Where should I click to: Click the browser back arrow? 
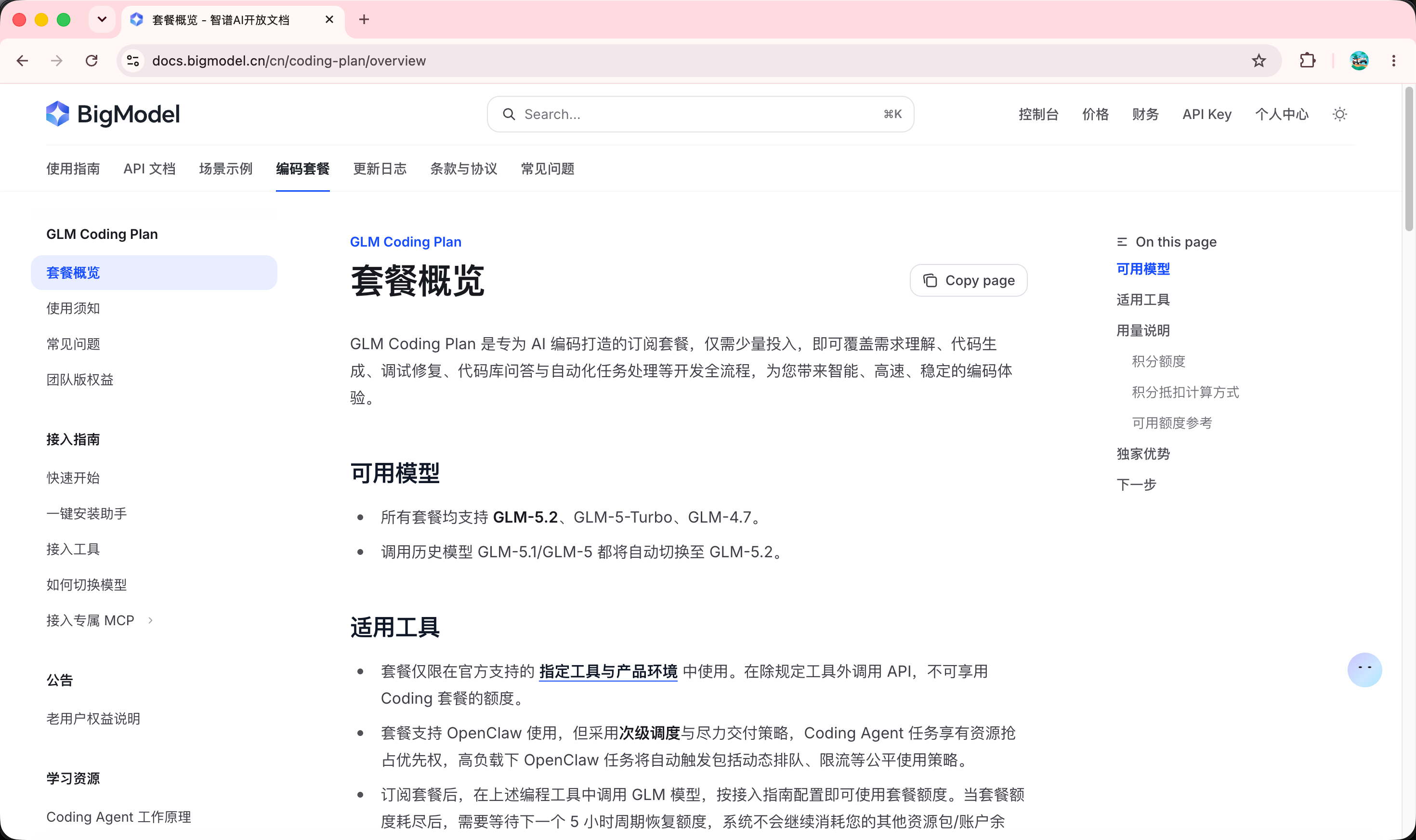point(23,61)
